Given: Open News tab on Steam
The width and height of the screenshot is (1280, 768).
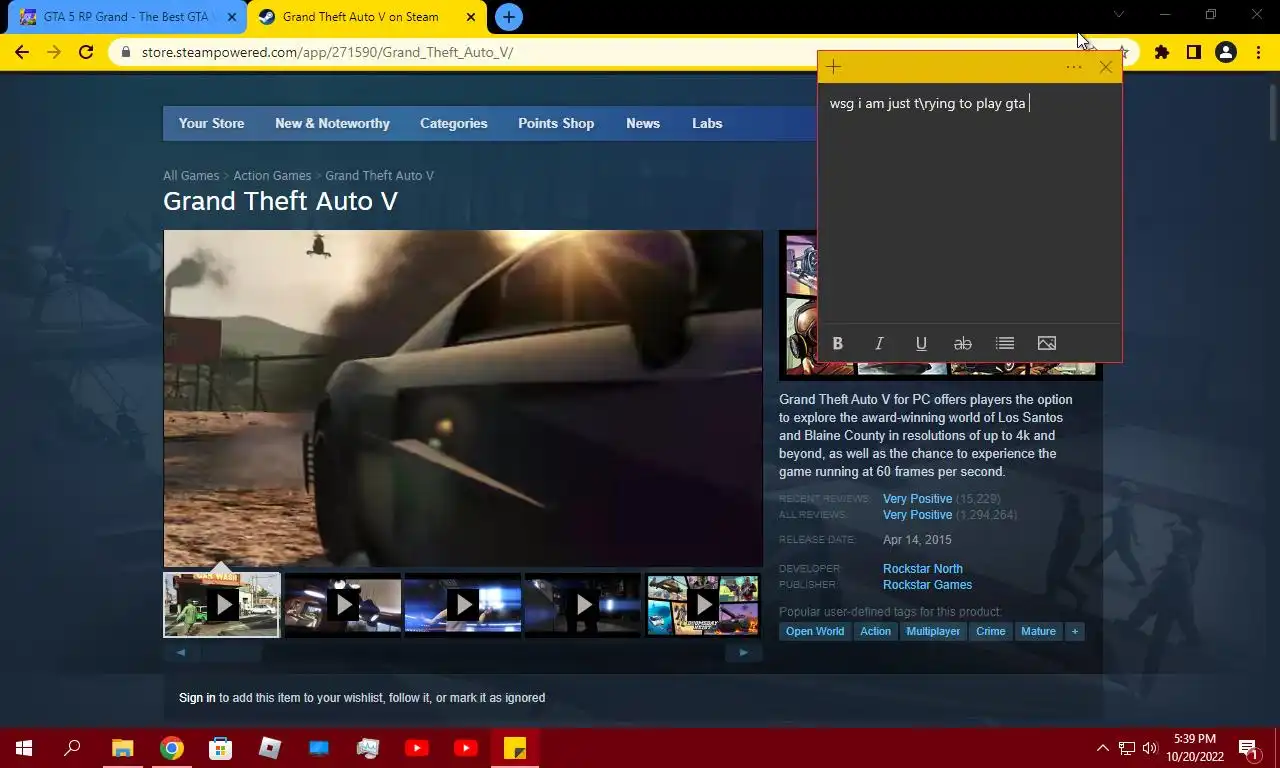Looking at the screenshot, I should 643,123.
